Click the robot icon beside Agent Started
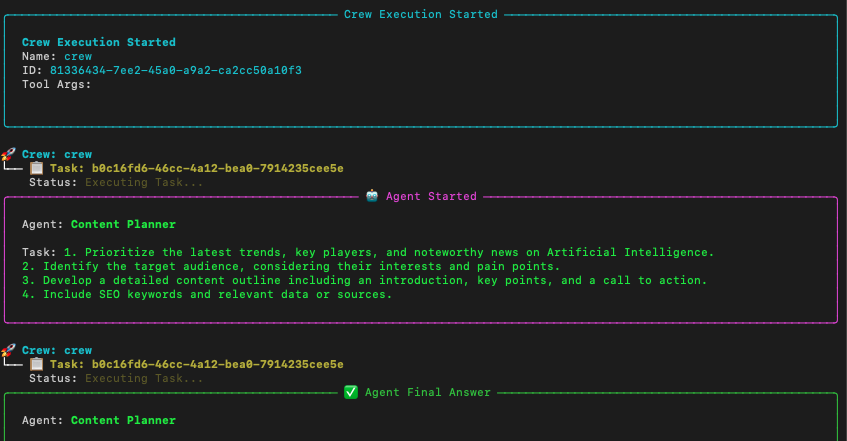 (x=372, y=196)
